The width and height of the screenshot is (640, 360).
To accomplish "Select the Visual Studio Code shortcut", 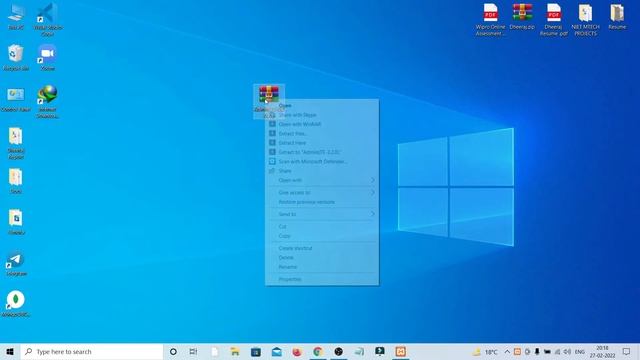I will (48, 19).
